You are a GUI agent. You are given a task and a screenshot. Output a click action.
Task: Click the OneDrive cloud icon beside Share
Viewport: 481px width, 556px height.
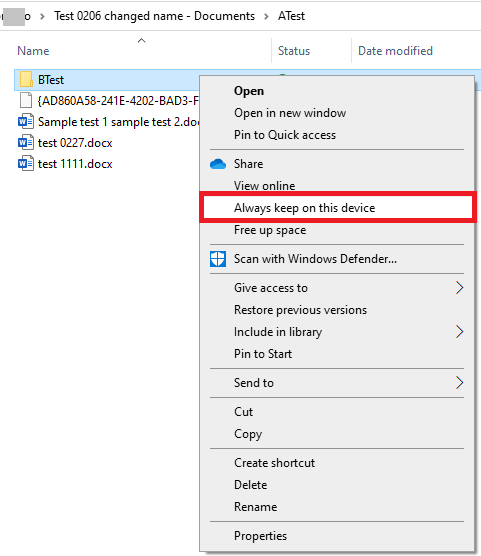pyautogui.click(x=218, y=164)
